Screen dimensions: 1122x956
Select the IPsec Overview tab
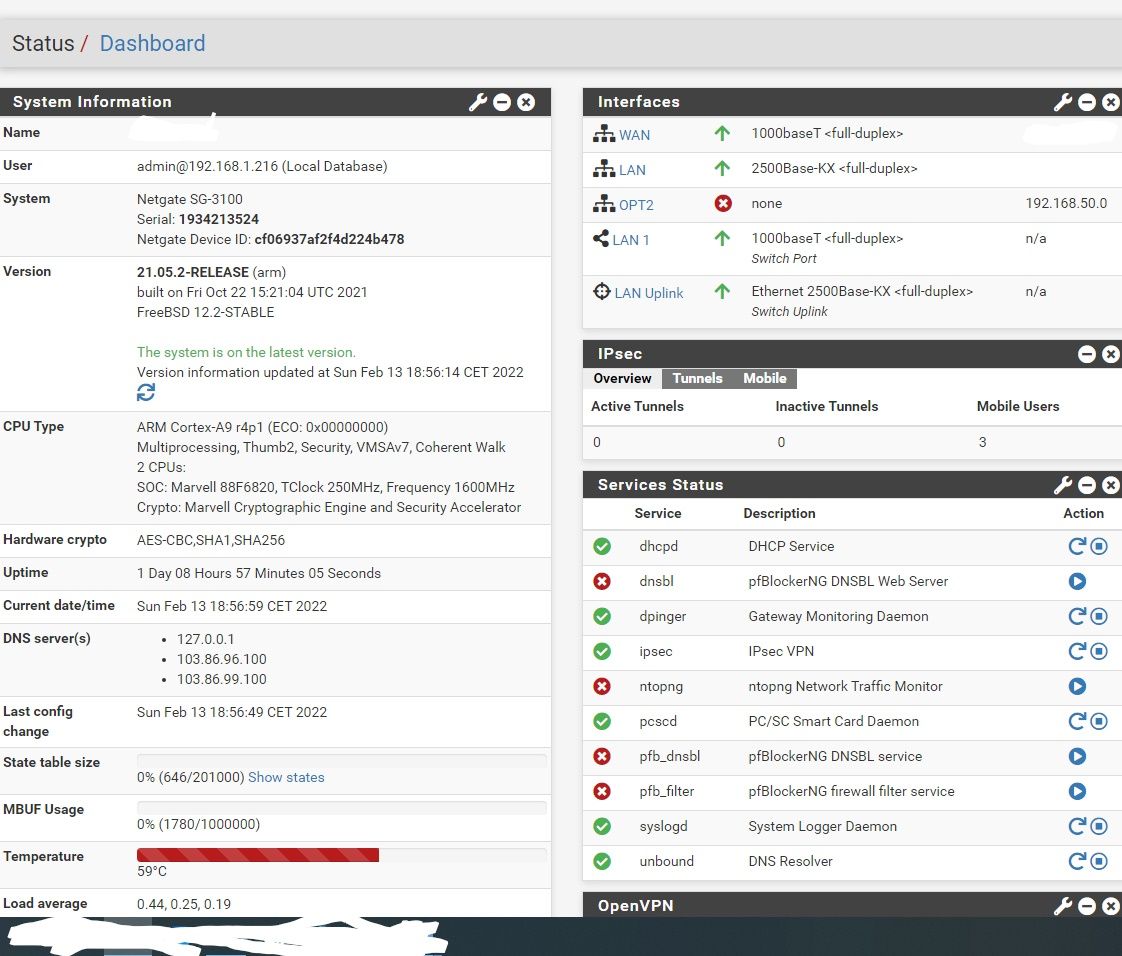point(622,379)
